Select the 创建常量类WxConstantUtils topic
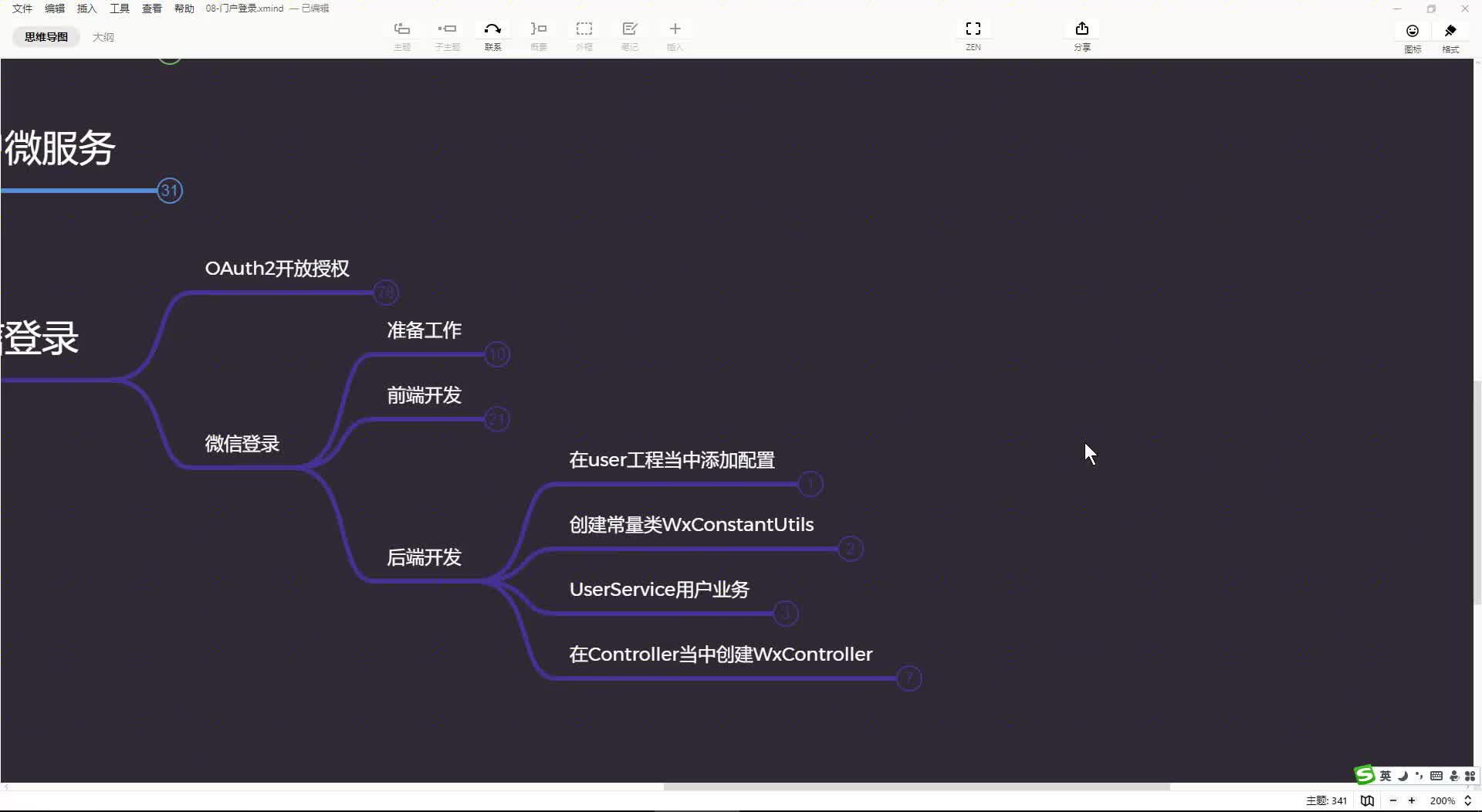This screenshot has height=812, width=1482. coord(692,525)
